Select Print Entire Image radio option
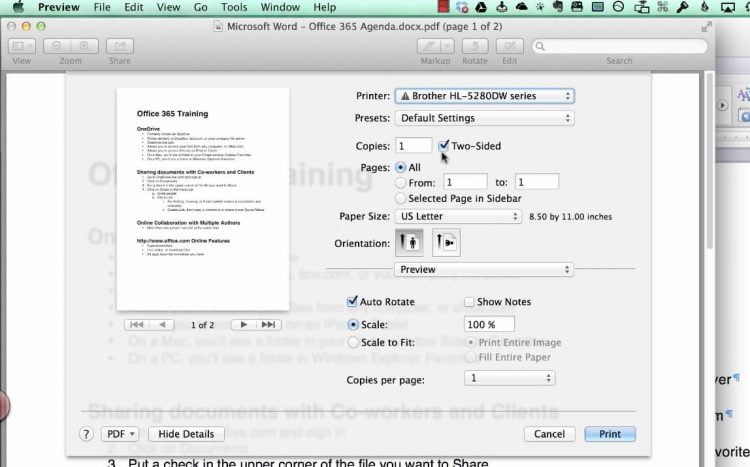This screenshot has width=750, height=467. tap(471, 342)
